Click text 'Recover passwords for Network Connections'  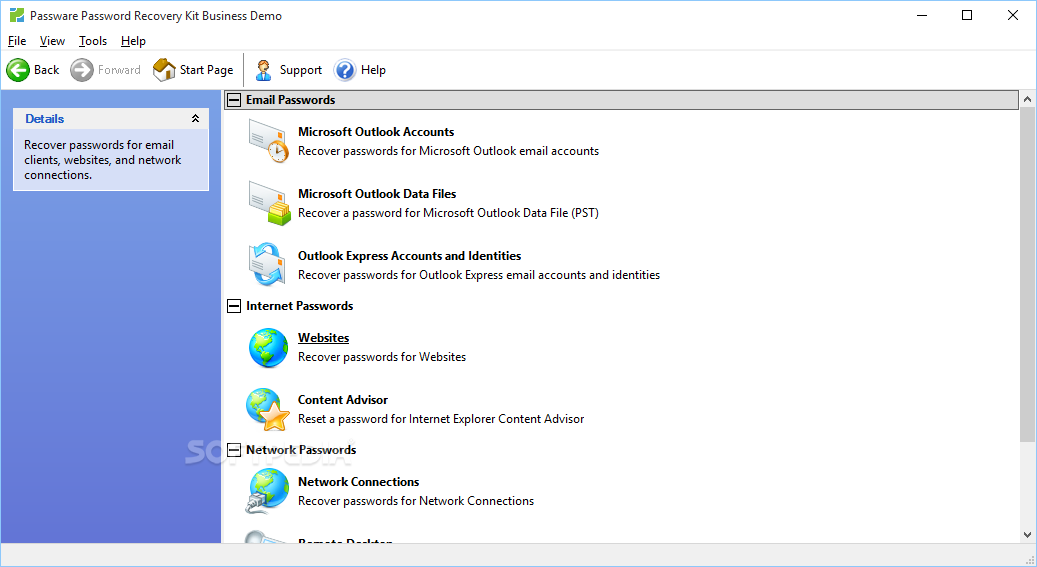click(416, 502)
